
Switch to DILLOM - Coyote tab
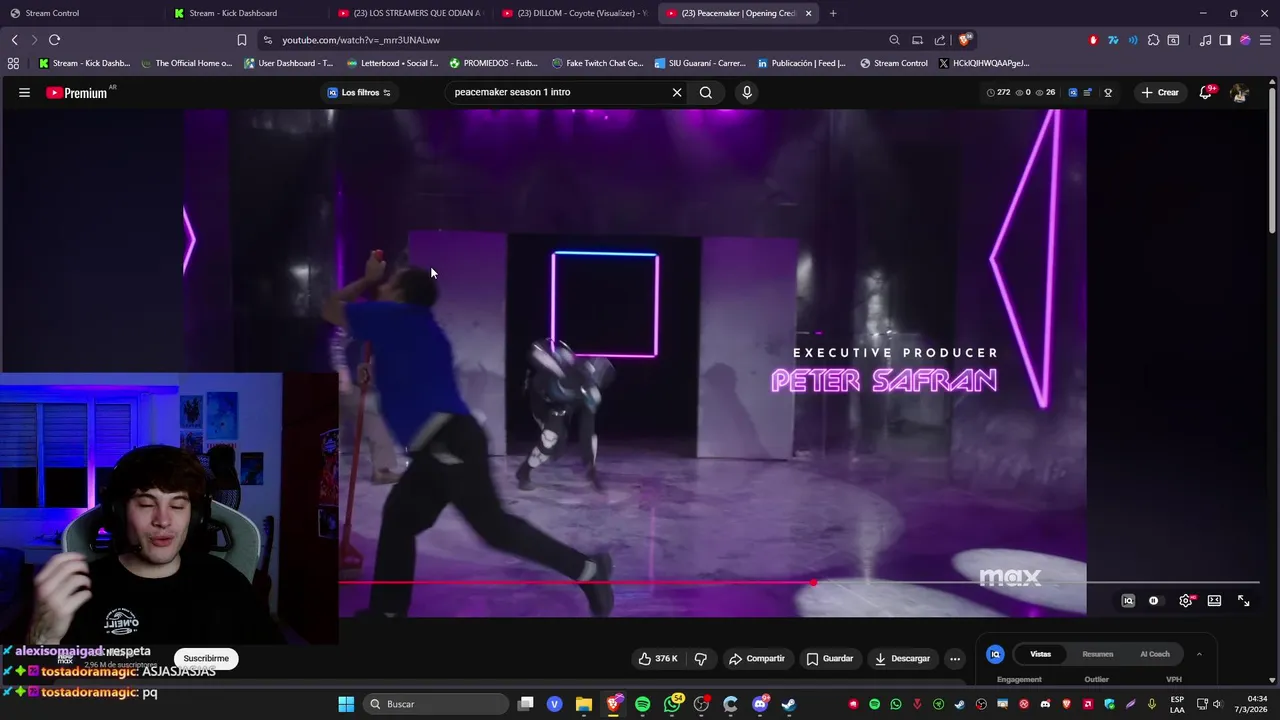[573, 13]
